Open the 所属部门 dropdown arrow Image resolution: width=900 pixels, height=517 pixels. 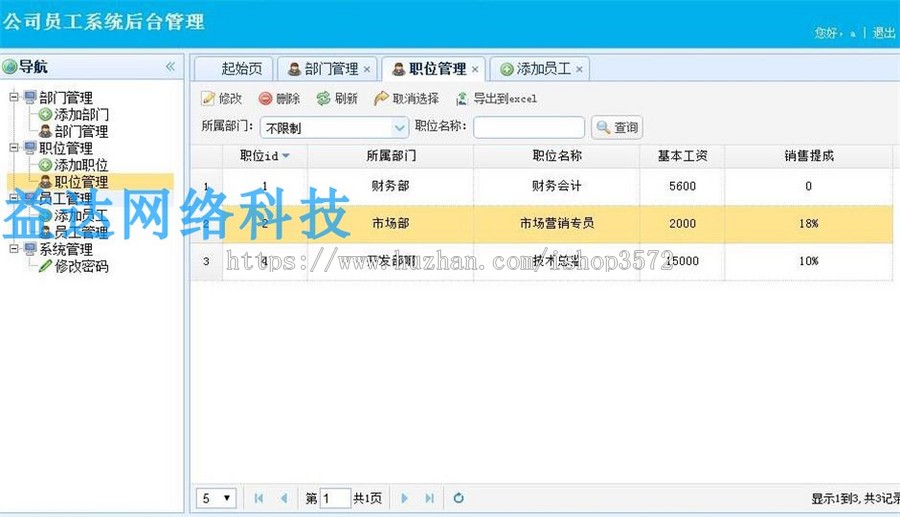click(399, 127)
